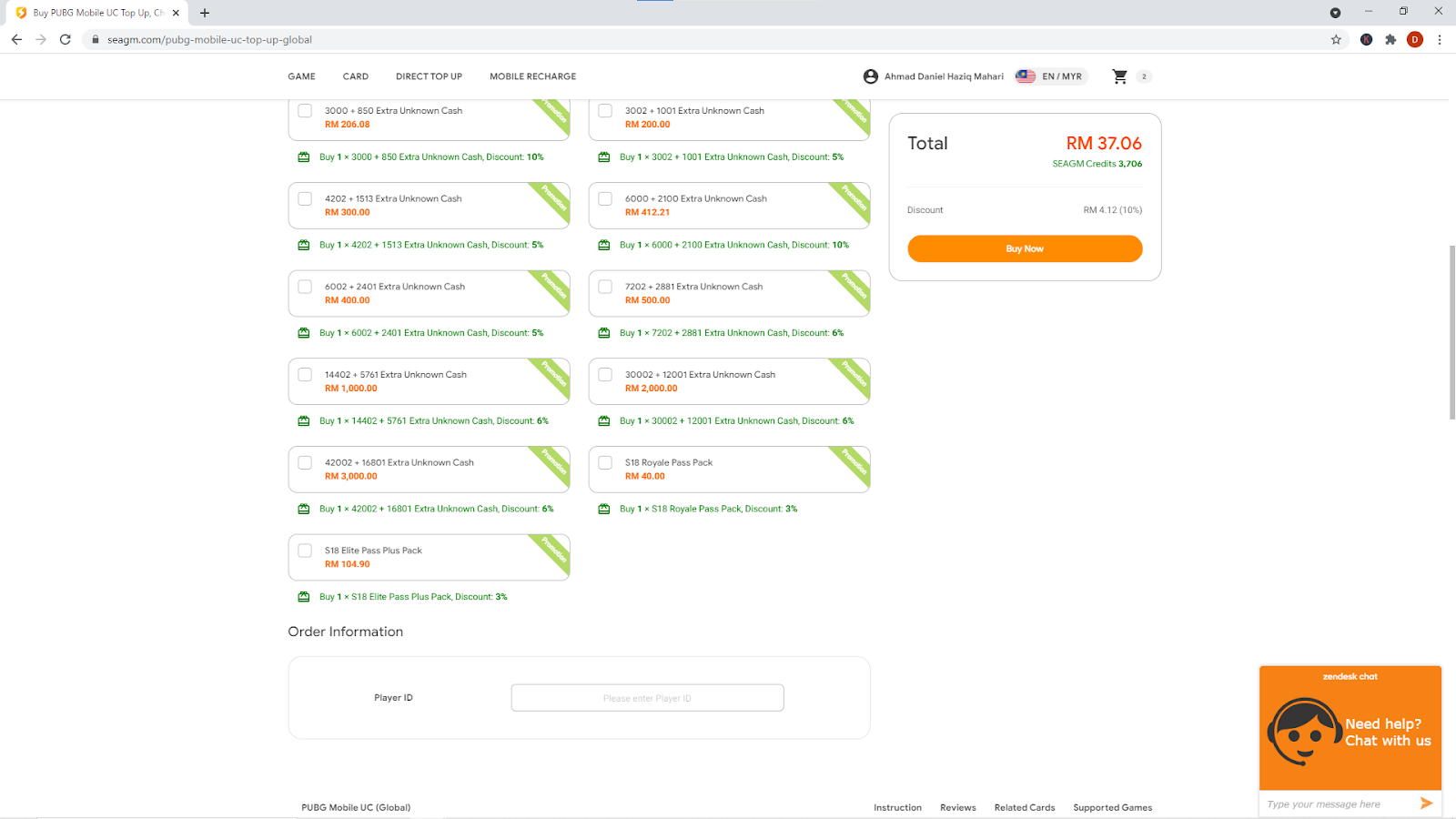
Task: Click the gift icon for 3002 + 1001 discount
Action: (604, 157)
